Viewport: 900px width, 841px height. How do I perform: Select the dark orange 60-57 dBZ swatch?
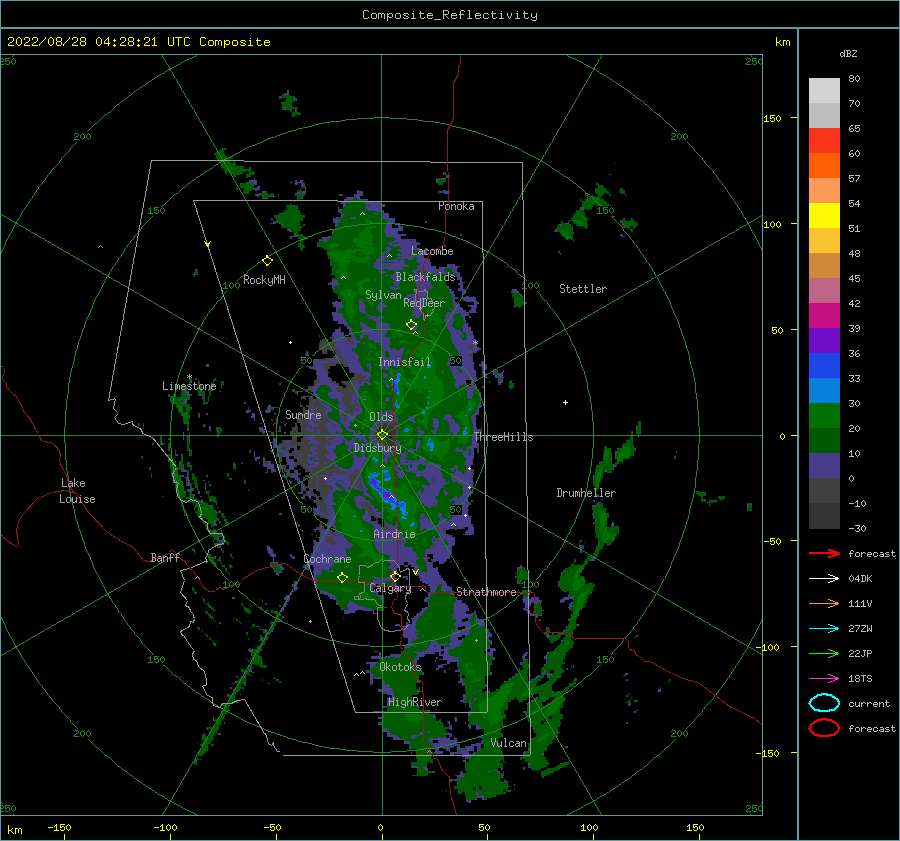824,165
